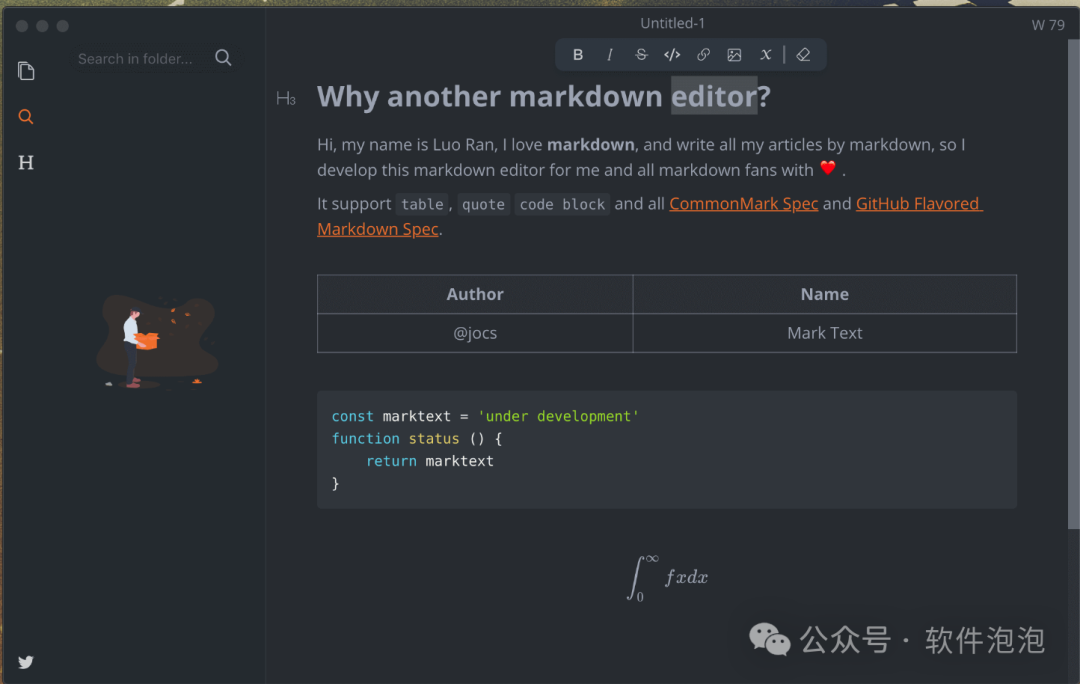Open the search panel in sidebar
Image resolution: width=1080 pixels, height=684 pixels.
26,116
